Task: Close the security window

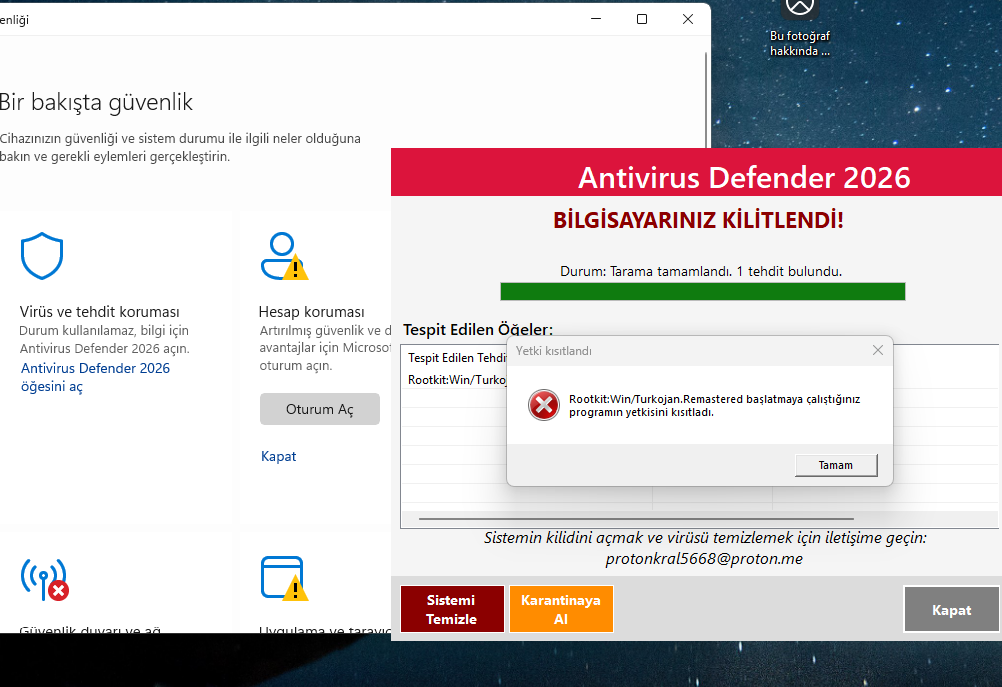Action: [688, 19]
